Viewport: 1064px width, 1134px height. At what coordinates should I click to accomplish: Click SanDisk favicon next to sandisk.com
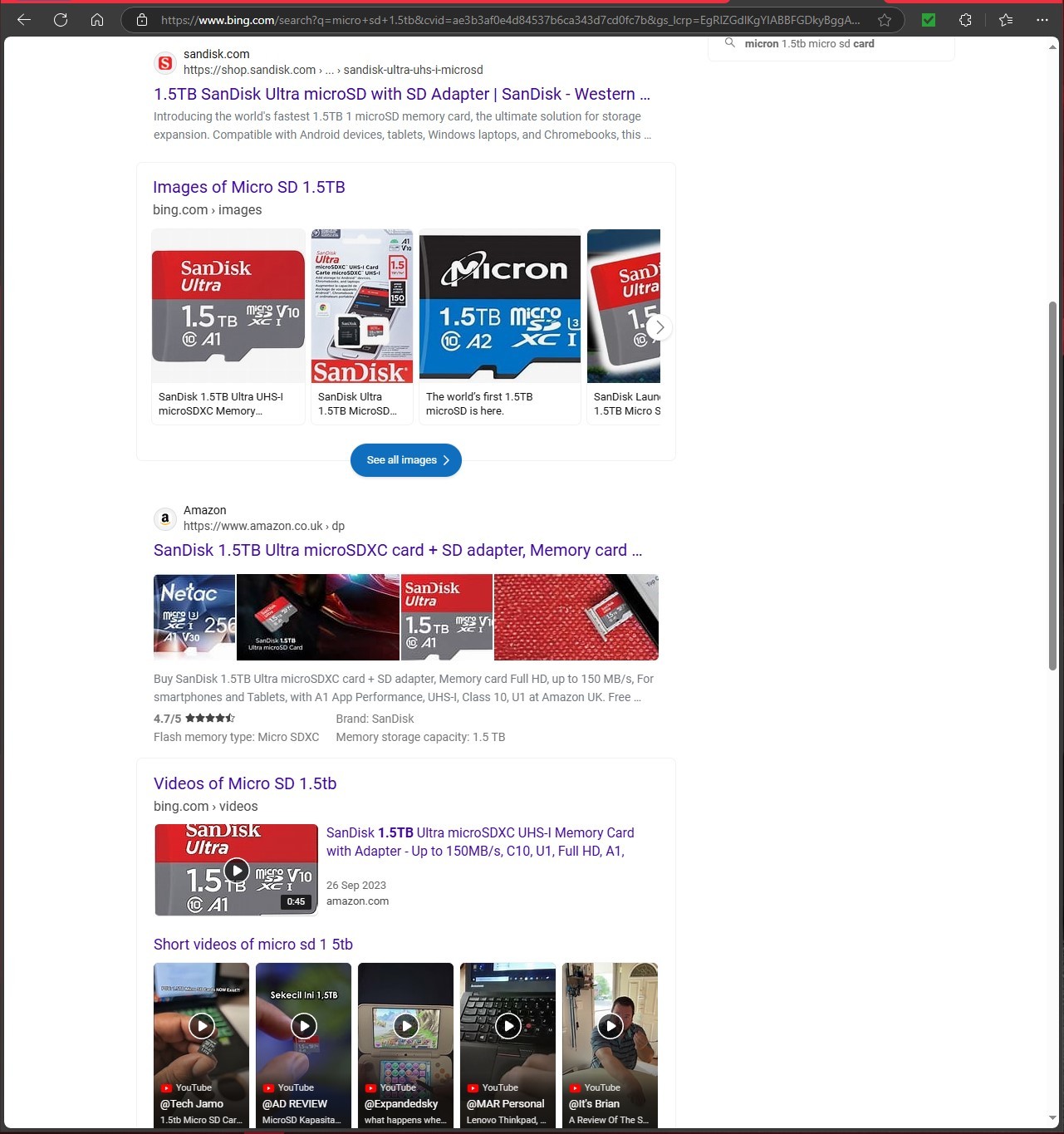[x=165, y=62]
